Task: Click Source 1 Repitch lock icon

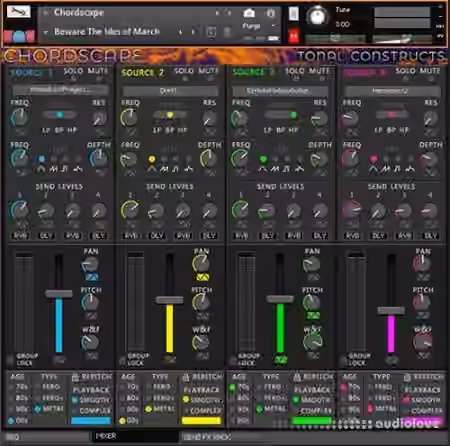Action: 75,377
